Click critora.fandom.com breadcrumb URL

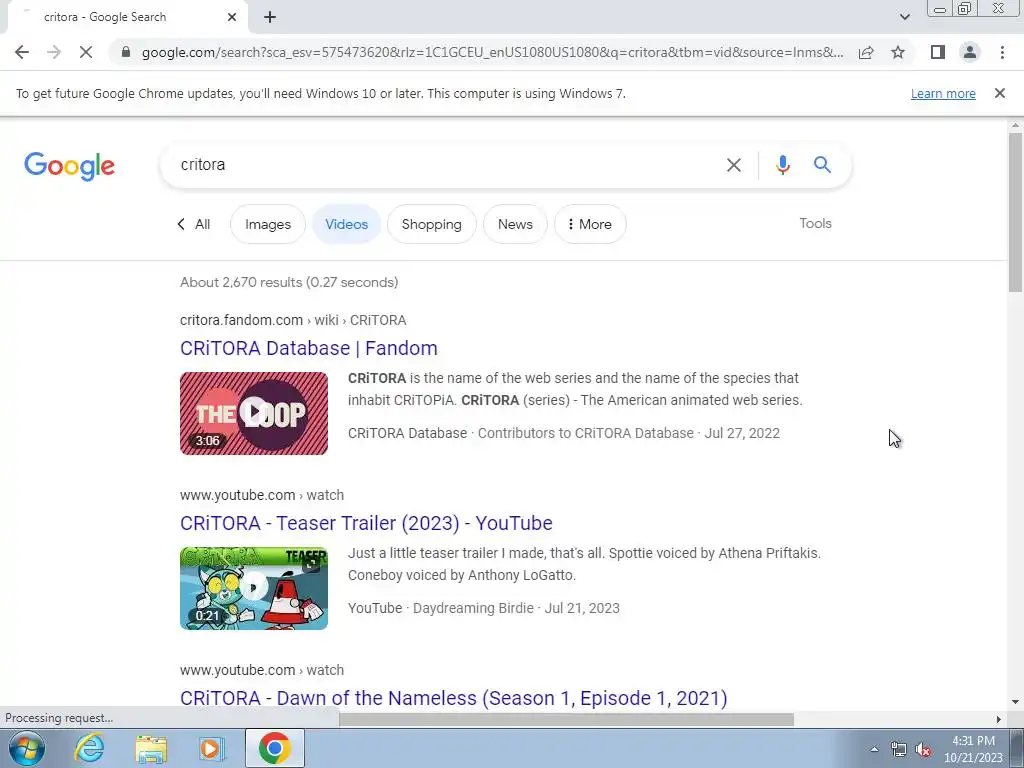click(293, 320)
